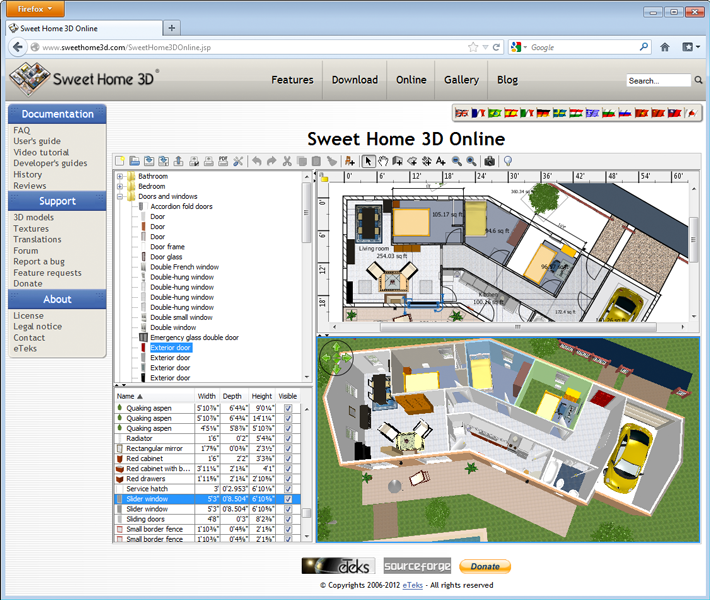Screen dimensions: 710x600
Task: Click the Paste clipboard icon
Action: point(317,161)
